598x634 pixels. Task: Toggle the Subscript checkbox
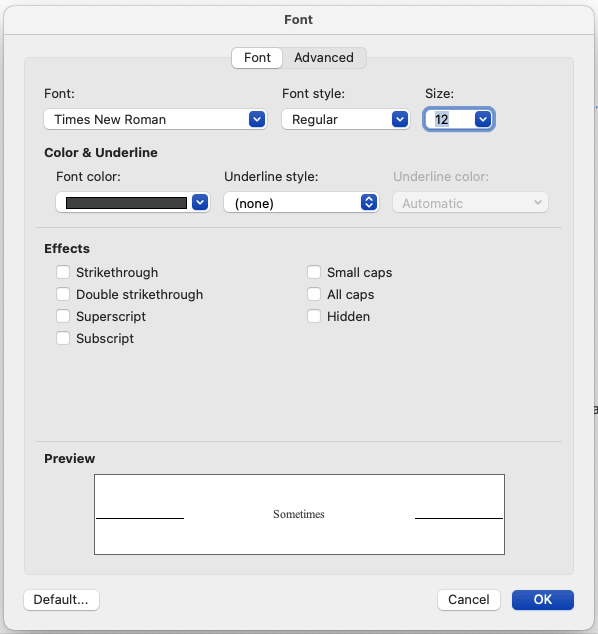point(63,338)
